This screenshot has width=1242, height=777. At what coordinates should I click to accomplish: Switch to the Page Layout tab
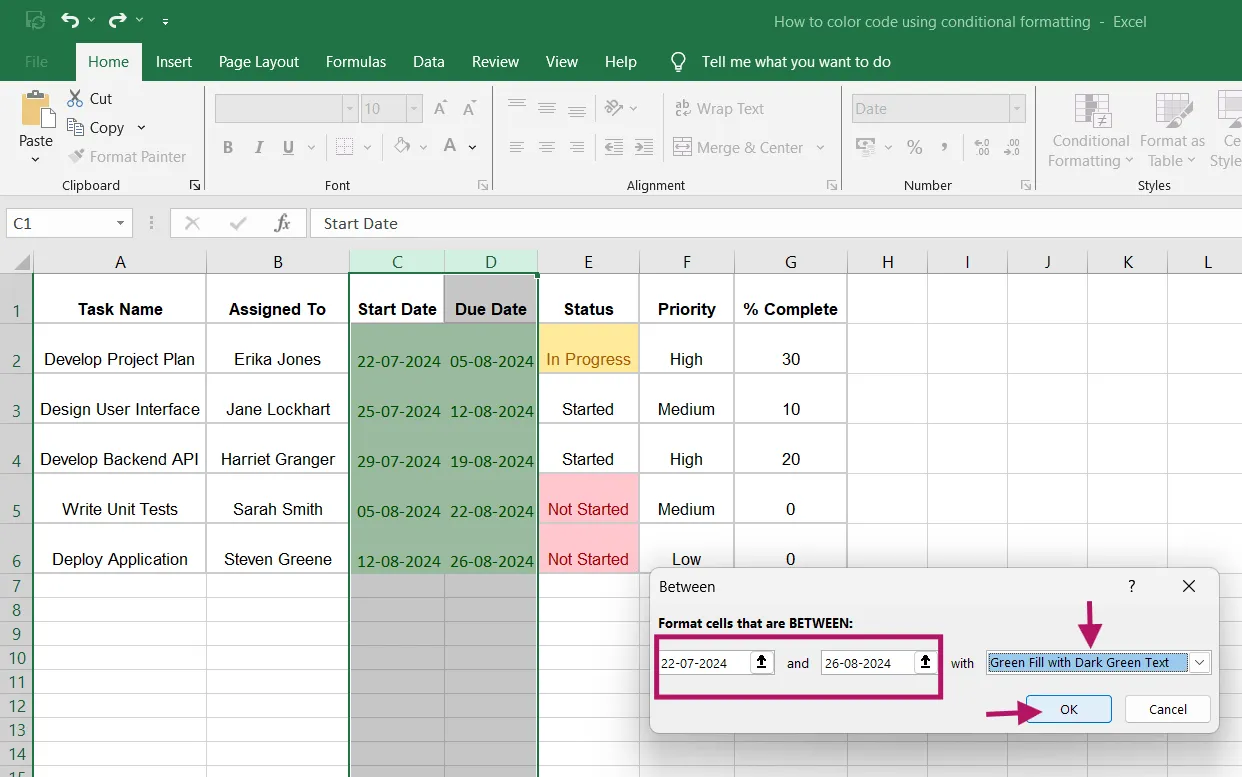(259, 61)
